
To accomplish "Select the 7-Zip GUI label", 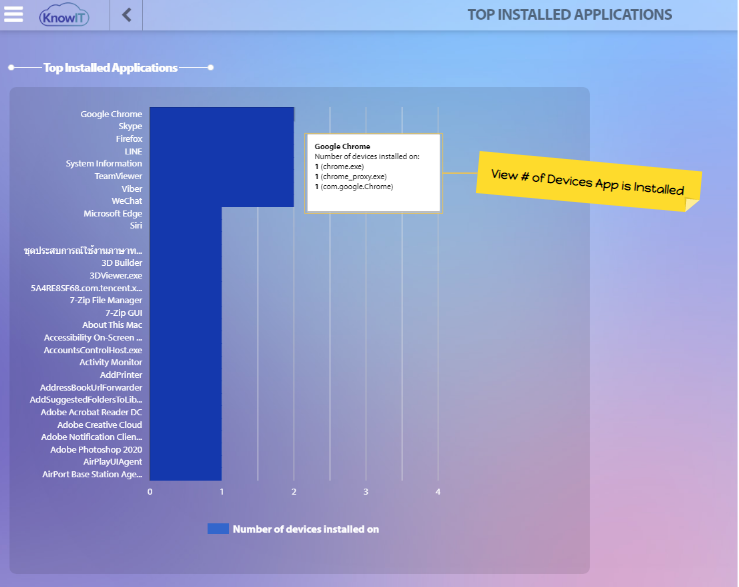I will click(124, 313).
